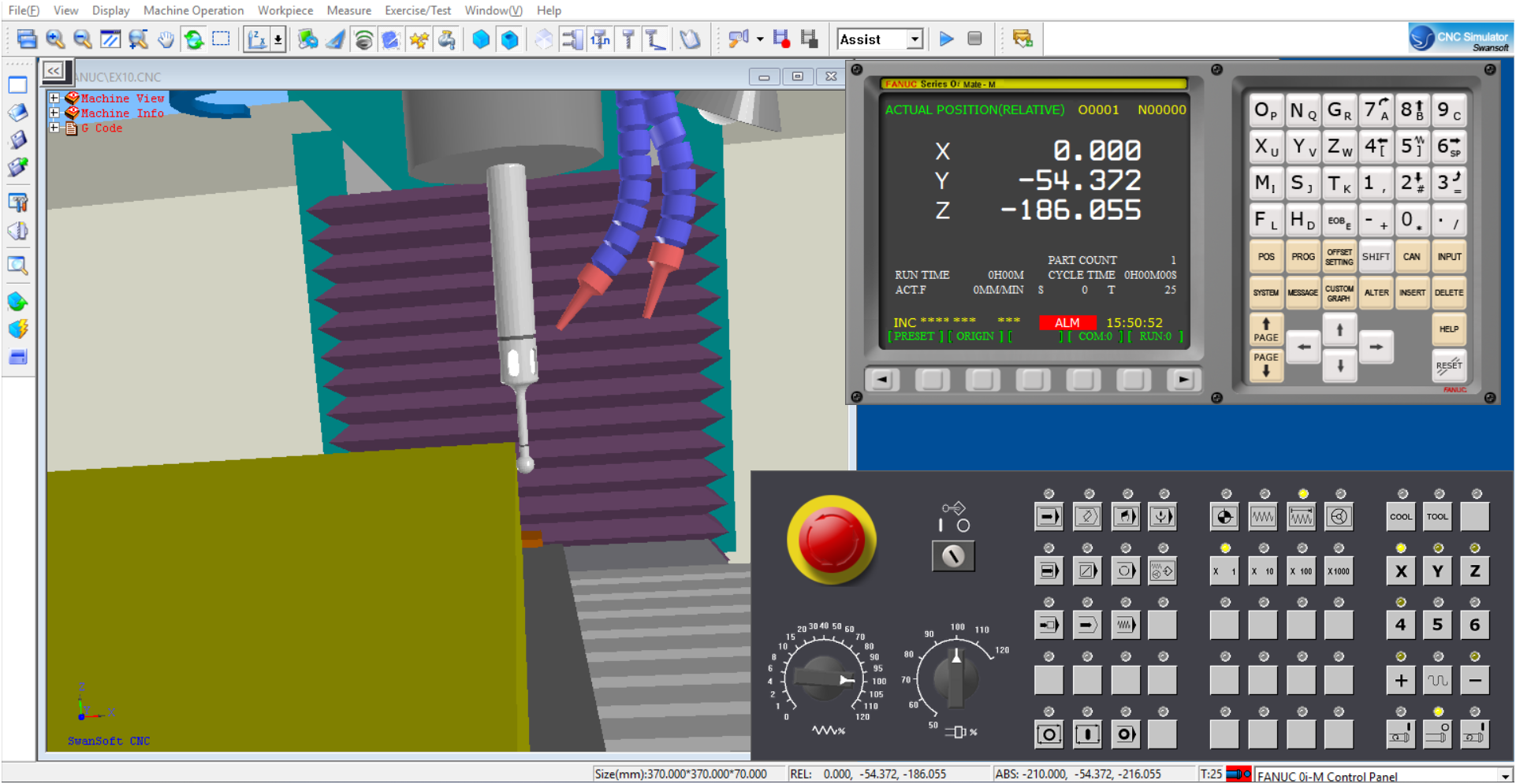Click the right arrow soft key under screen
This screenshot has height=784, width=1516.
(x=1183, y=380)
